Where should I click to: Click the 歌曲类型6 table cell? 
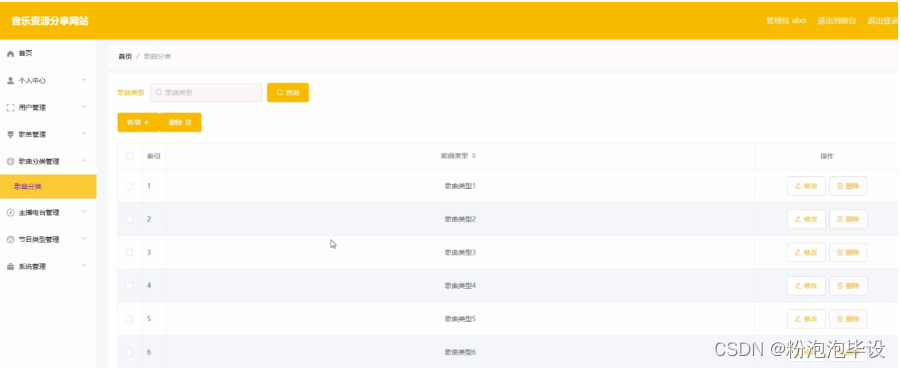pyautogui.click(x=460, y=352)
